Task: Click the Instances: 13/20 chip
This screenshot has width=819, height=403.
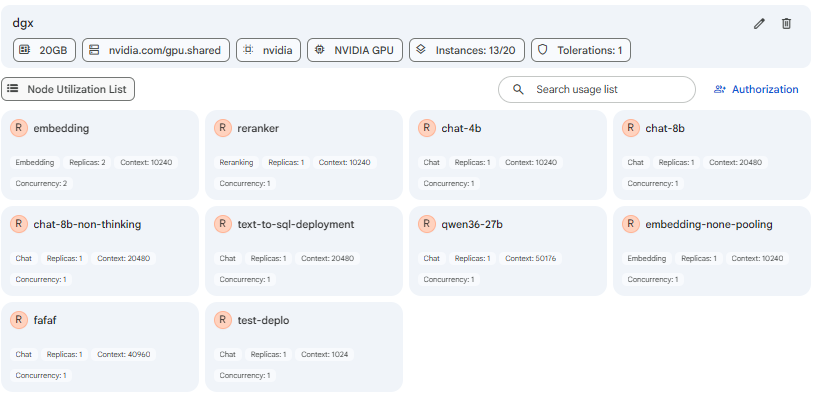Action: [x=466, y=50]
